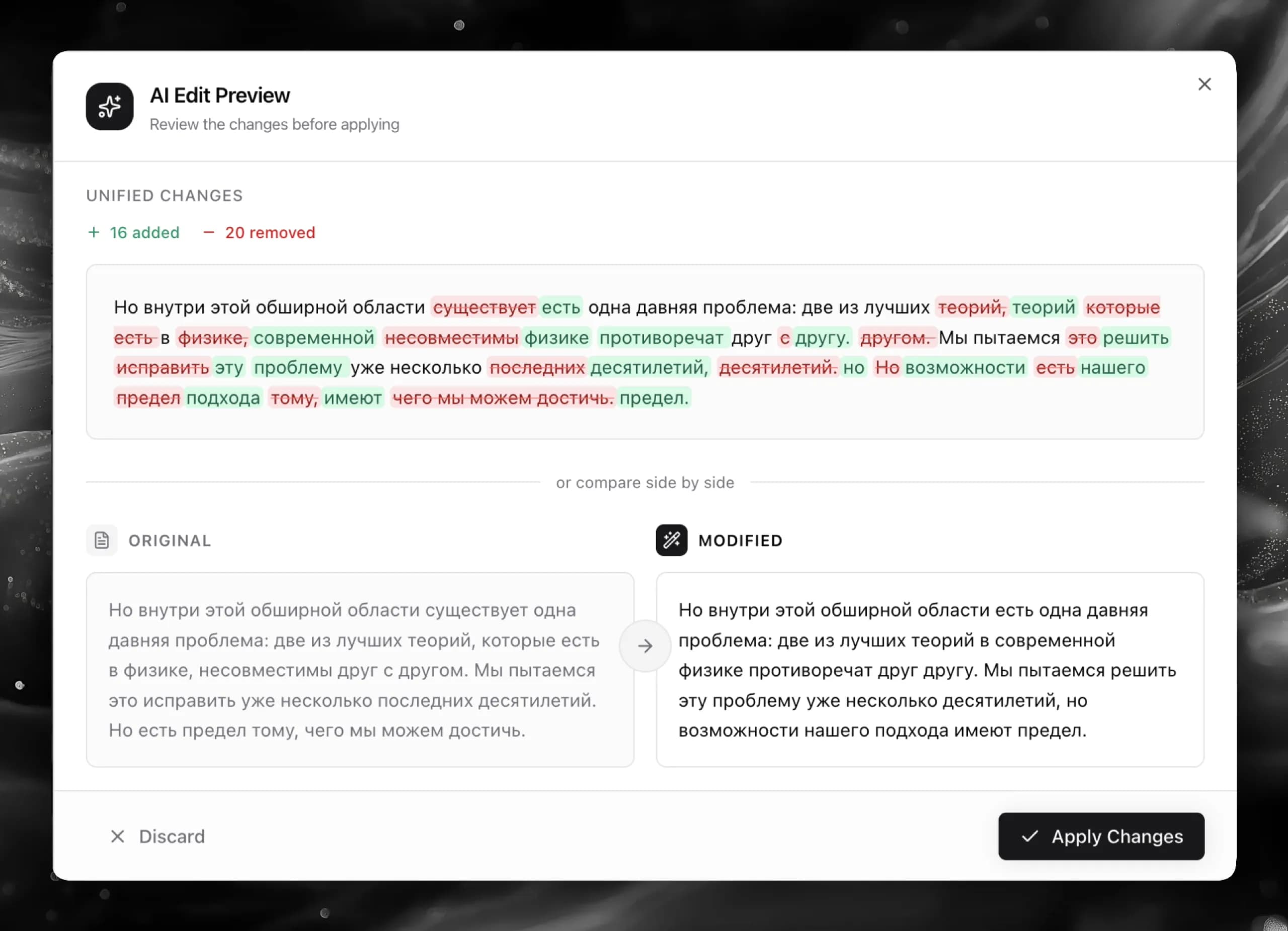Select the strikethrough word существует in the diff
The width and height of the screenshot is (1288, 931).
click(x=486, y=307)
